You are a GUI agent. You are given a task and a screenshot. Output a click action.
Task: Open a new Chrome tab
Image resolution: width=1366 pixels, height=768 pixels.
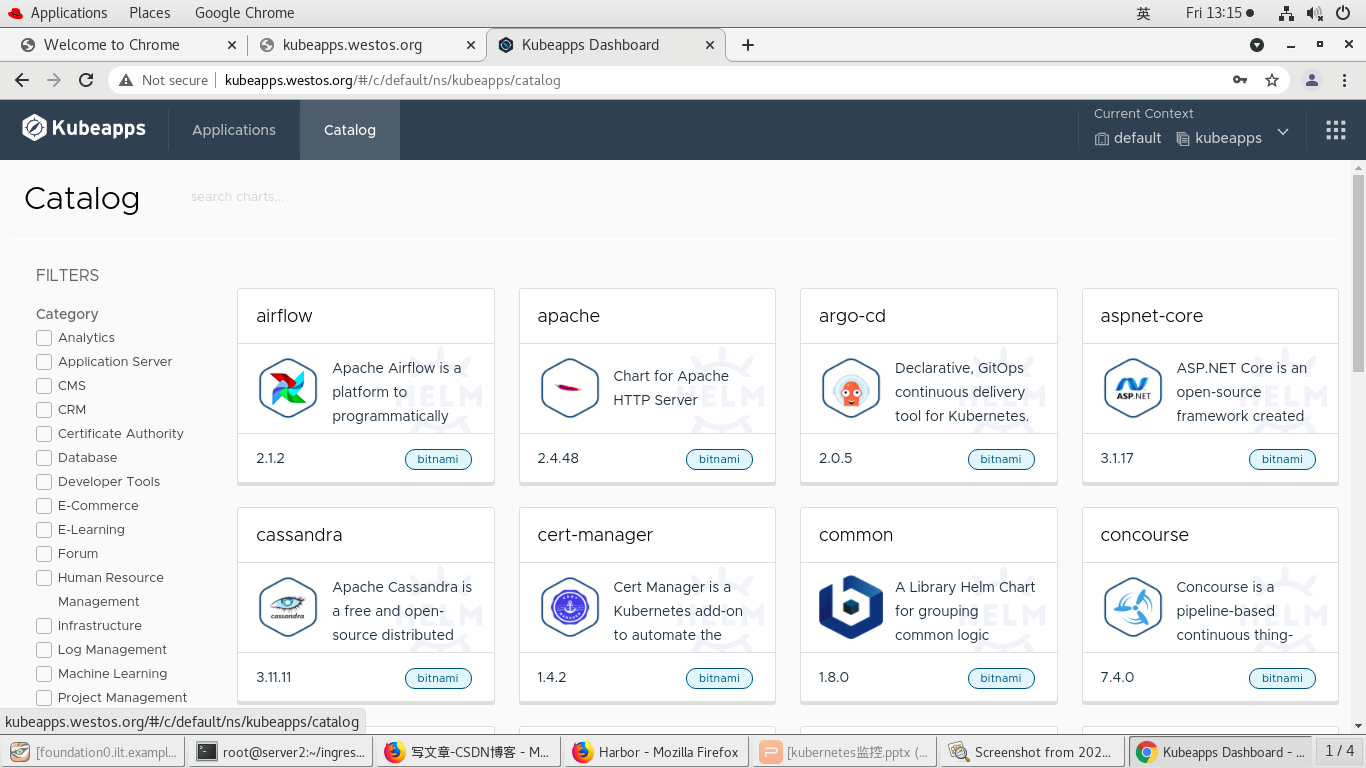coord(748,45)
